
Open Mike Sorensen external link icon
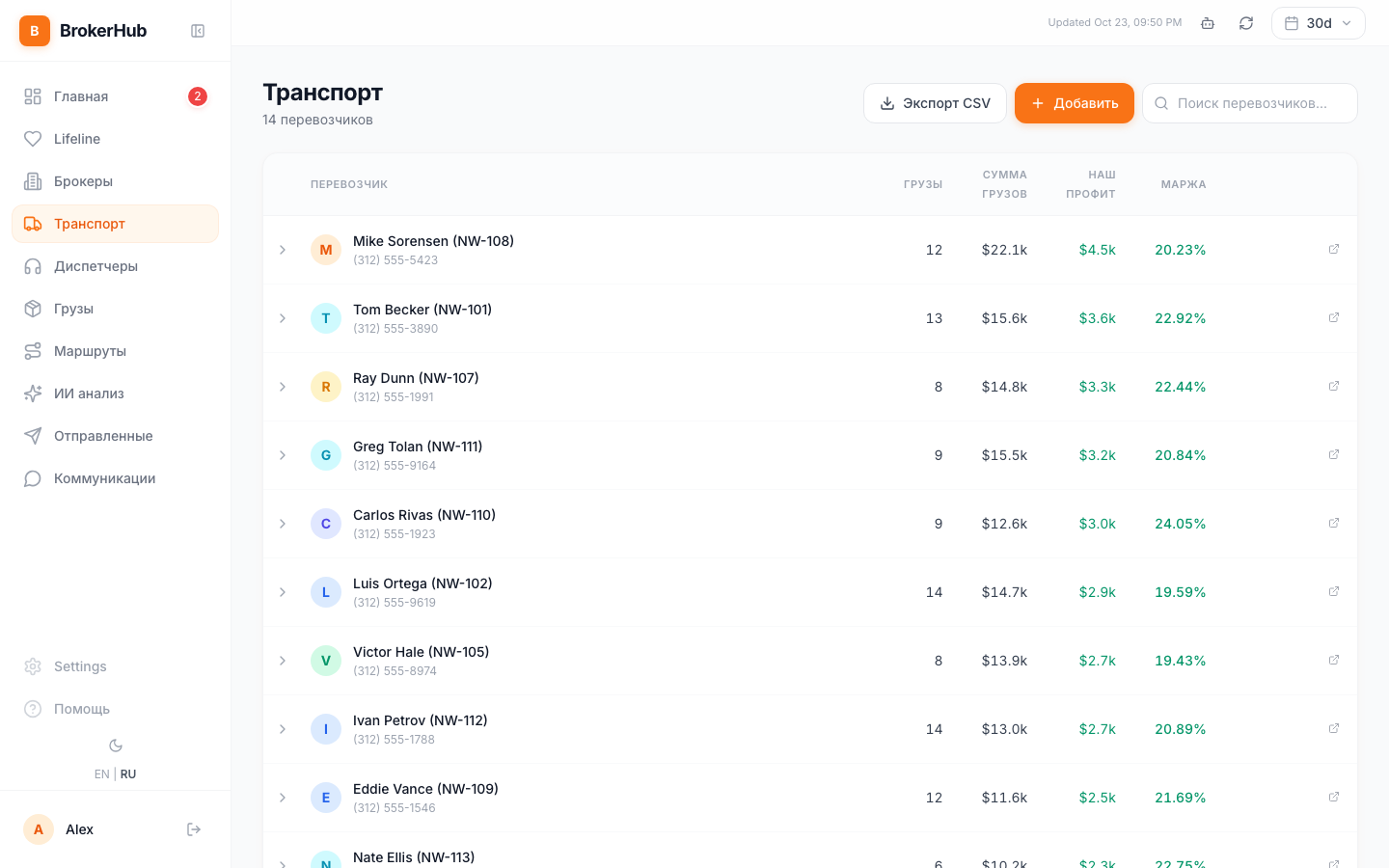1334,249
